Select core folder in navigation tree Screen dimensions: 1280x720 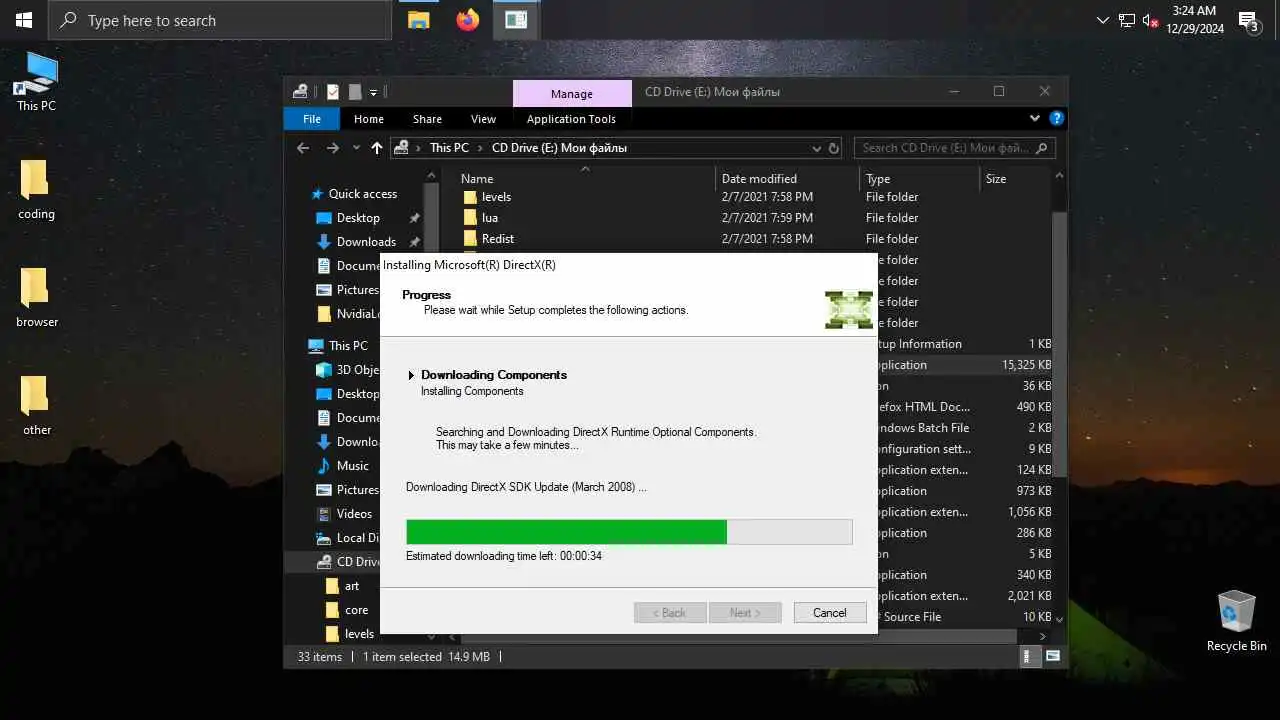[356, 610]
